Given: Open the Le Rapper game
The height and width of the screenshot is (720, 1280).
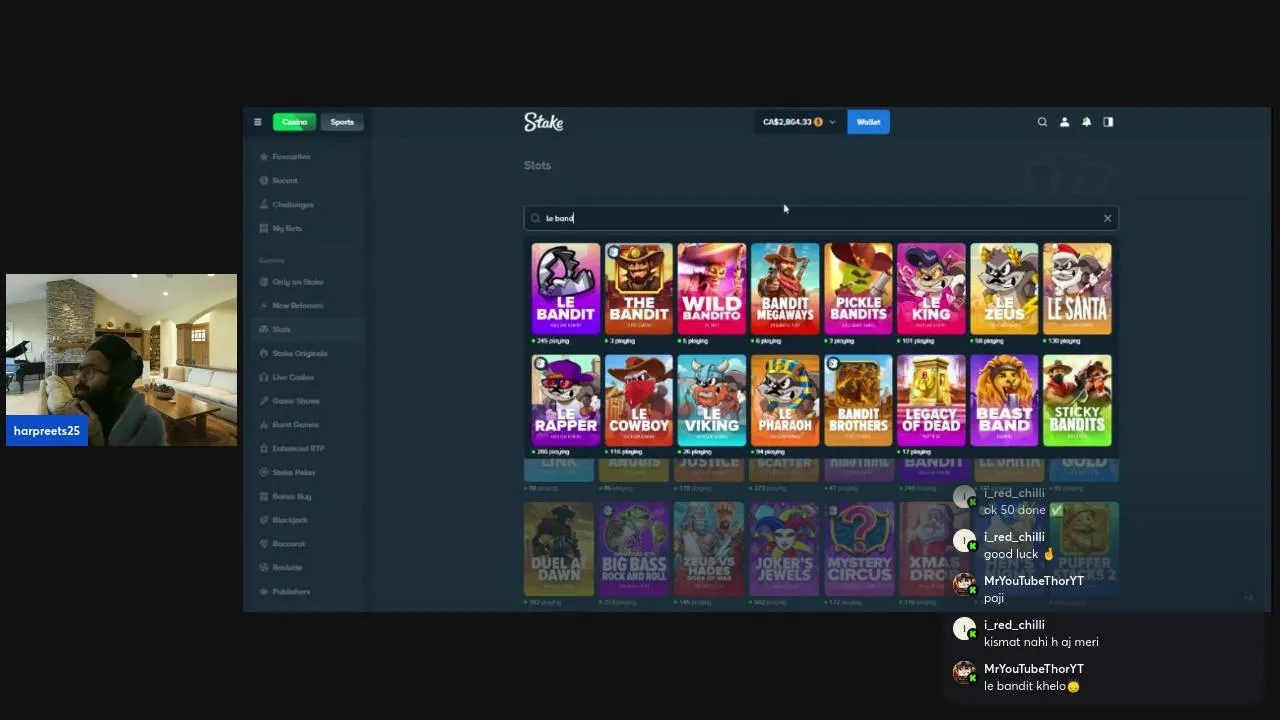Looking at the screenshot, I should [x=566, y=400].
